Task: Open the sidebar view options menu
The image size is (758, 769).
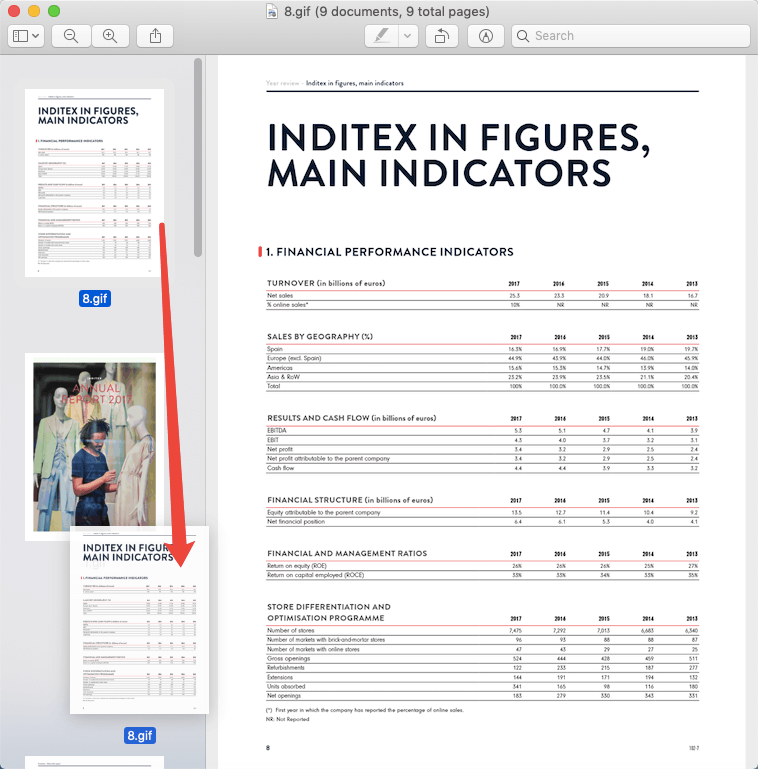Action: pyautogui.click(x=26, y=36)
